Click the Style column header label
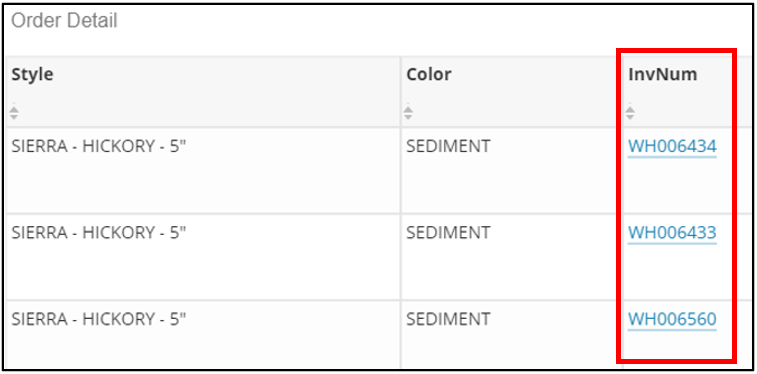This screenshot has width=757, height=374. (32, 74)
